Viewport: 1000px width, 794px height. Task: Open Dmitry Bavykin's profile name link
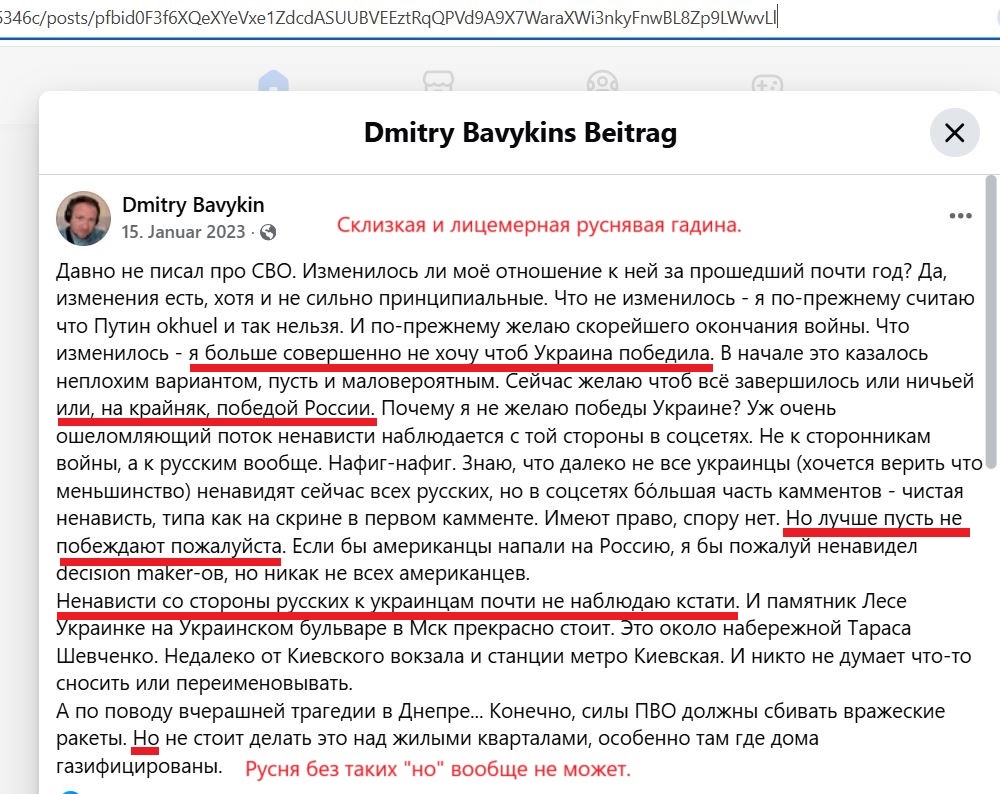click(x=193, y=205)
